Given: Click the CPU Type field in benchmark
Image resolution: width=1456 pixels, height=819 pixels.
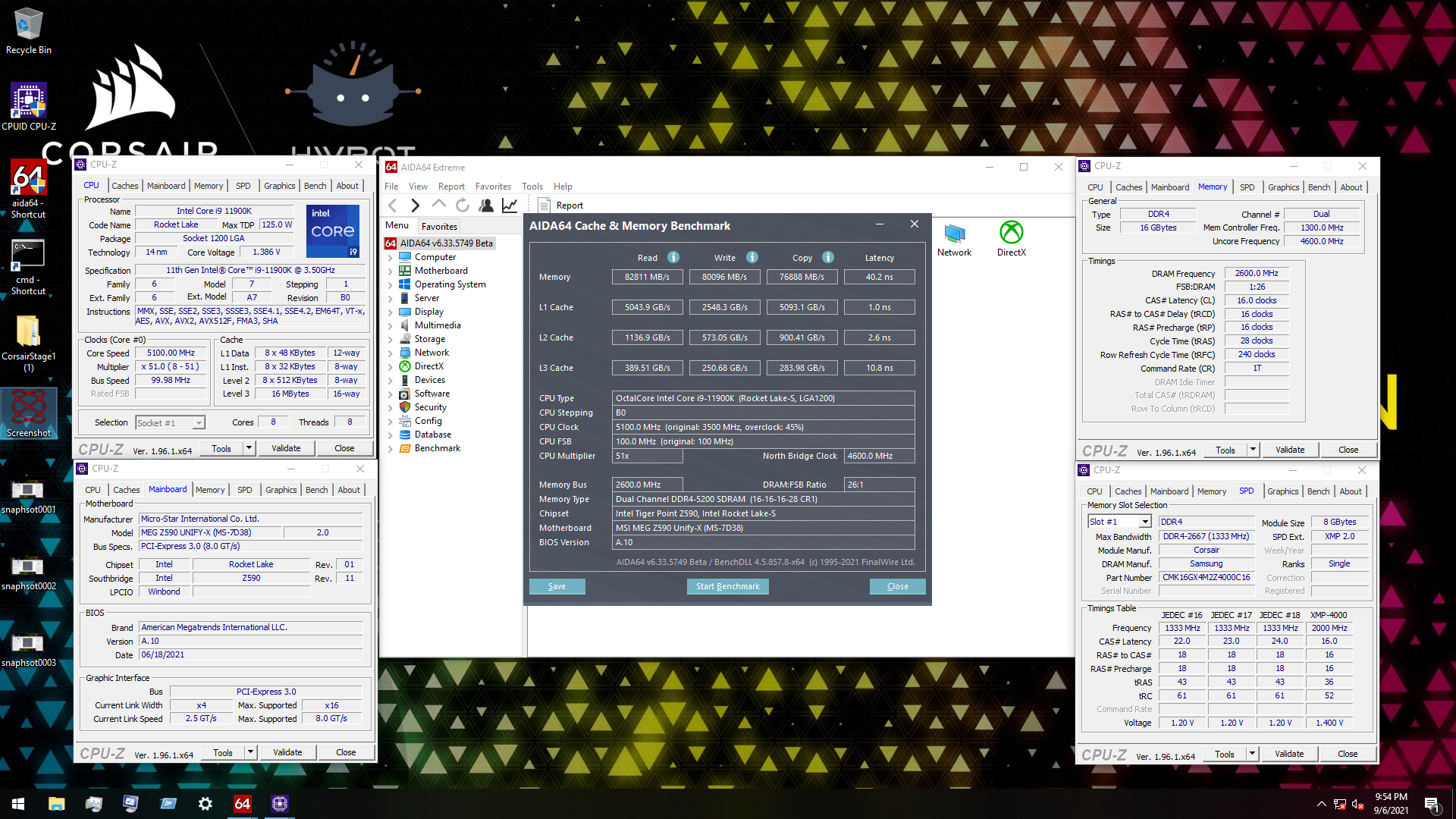Looking at the screenshot, I should click(763, 398).
